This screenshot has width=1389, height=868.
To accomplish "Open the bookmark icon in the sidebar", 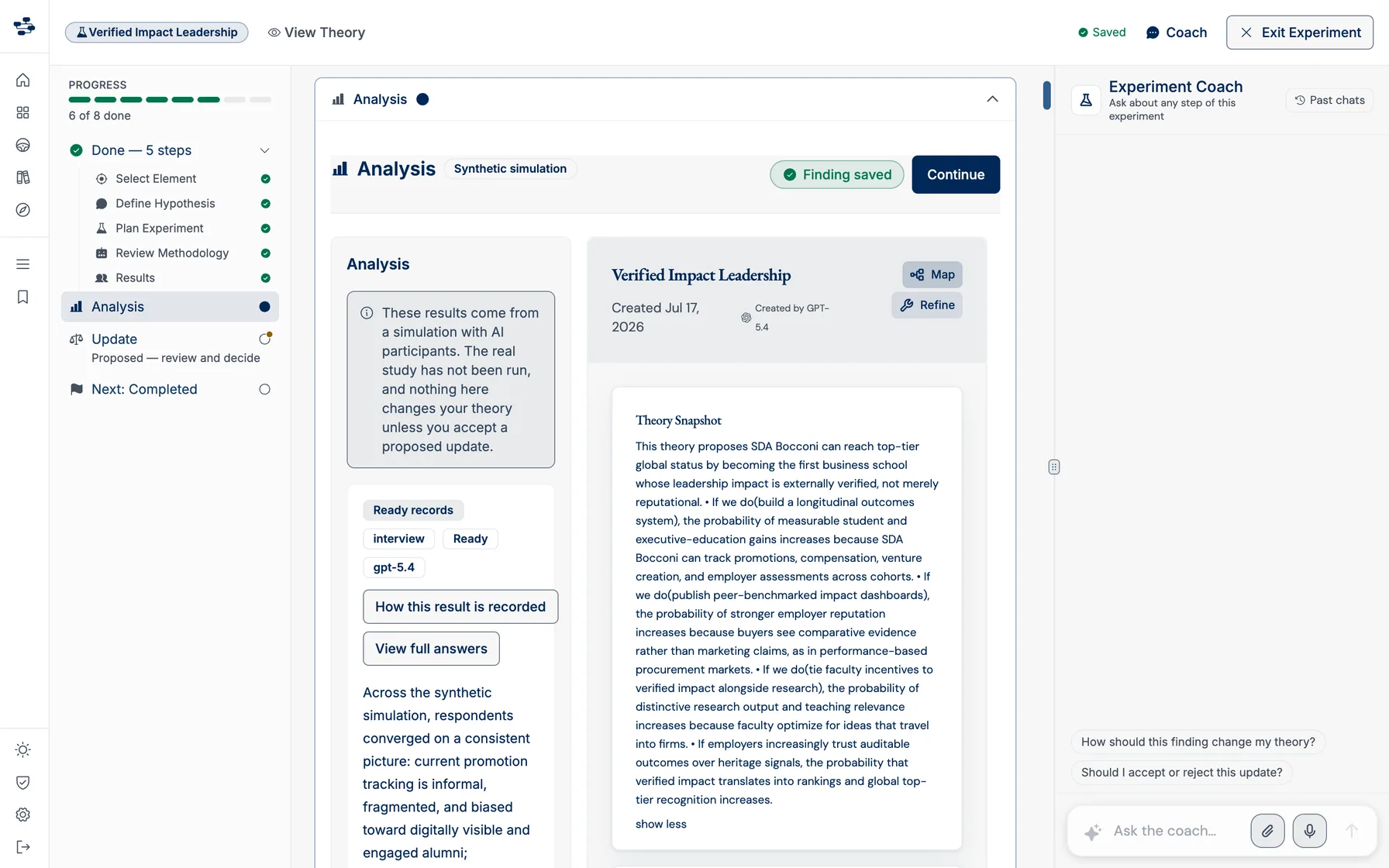I will tap(23, 297).
